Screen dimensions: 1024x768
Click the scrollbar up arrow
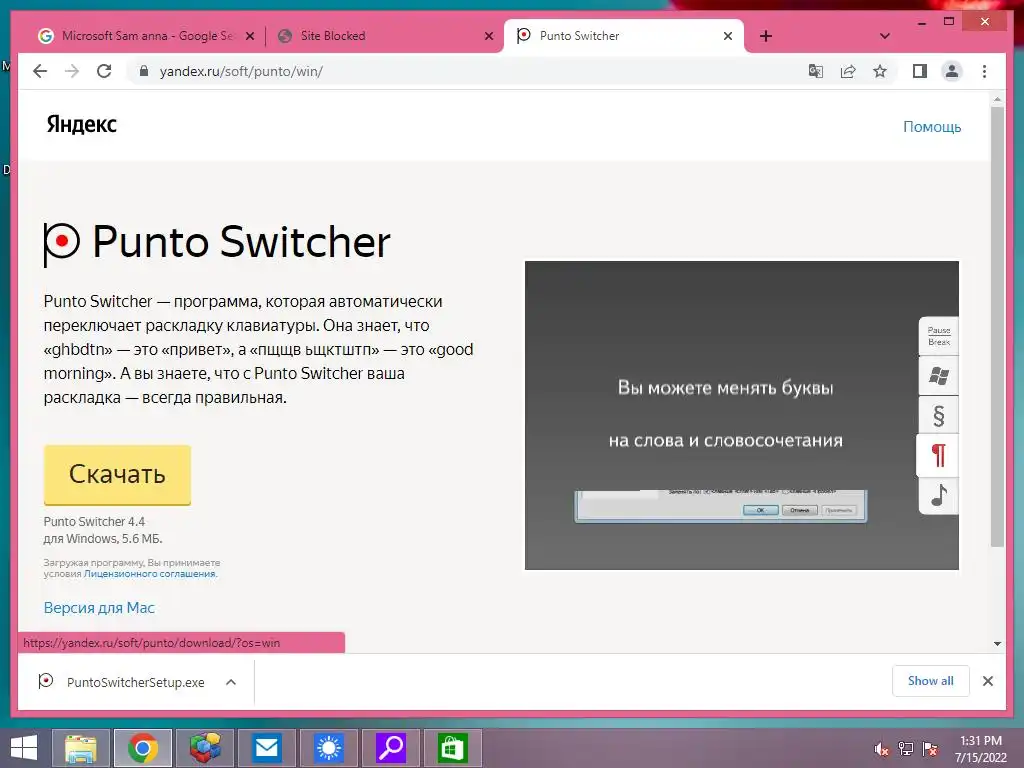coord(997,100)
